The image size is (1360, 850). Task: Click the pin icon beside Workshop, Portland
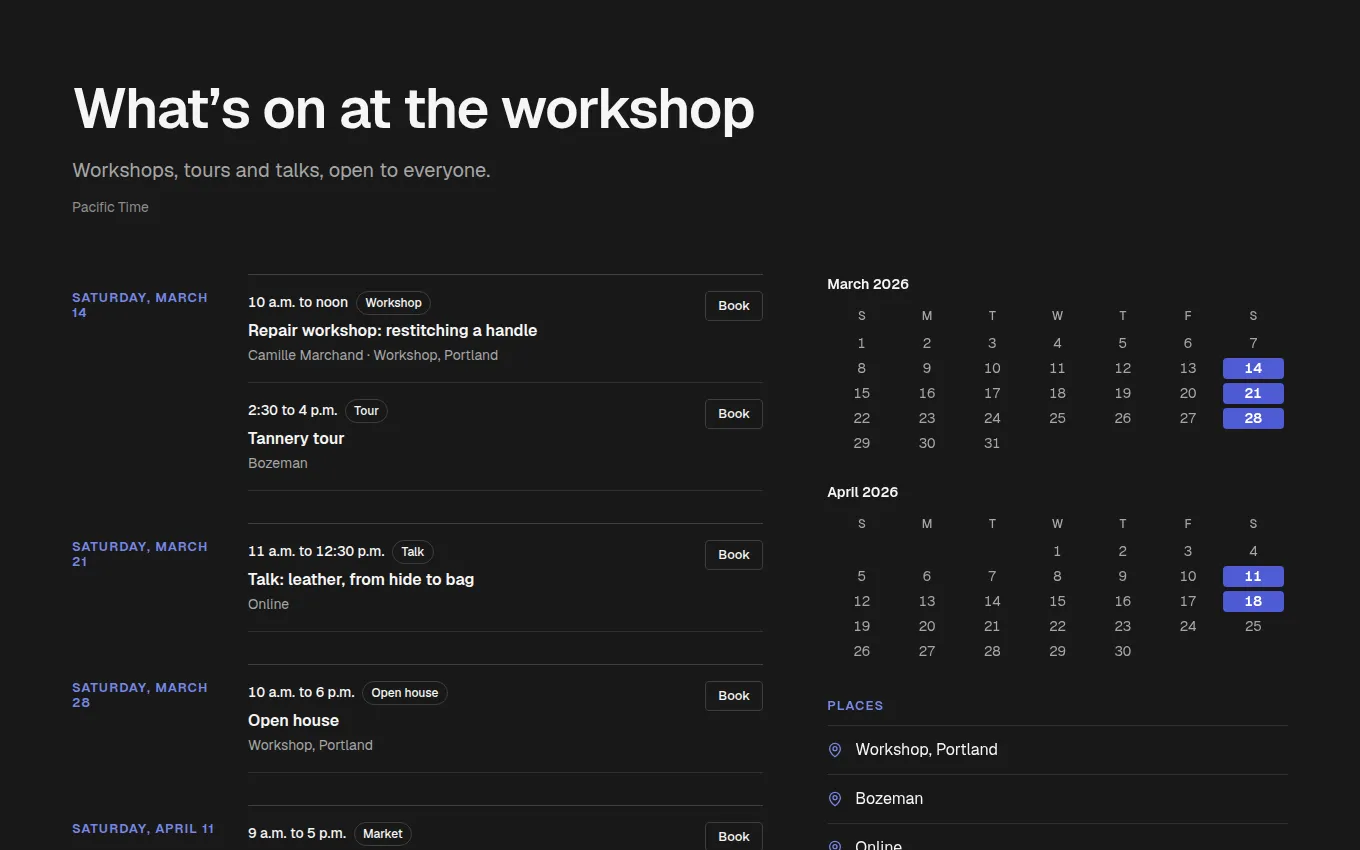pos(835,750)
